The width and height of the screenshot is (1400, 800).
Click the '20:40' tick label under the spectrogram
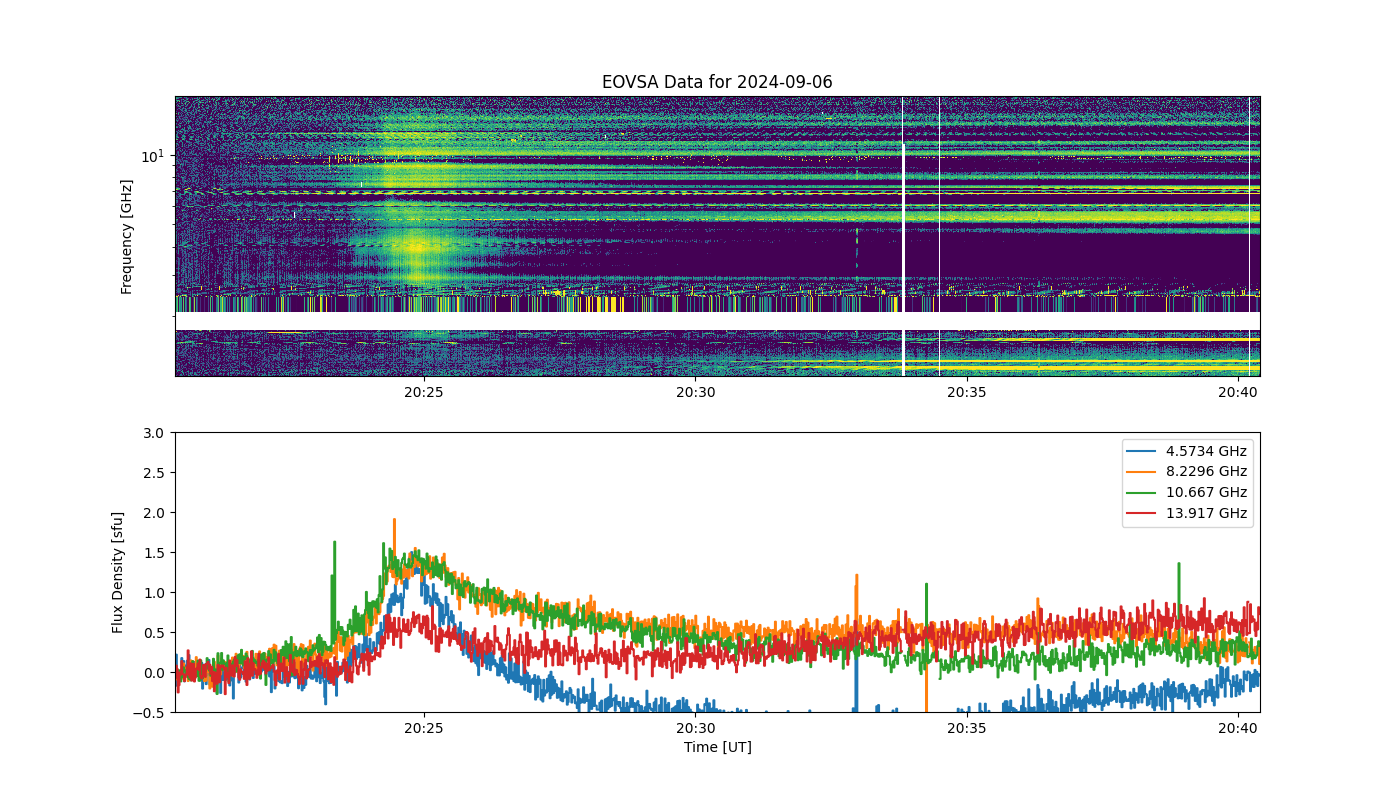click(1238, 392)
